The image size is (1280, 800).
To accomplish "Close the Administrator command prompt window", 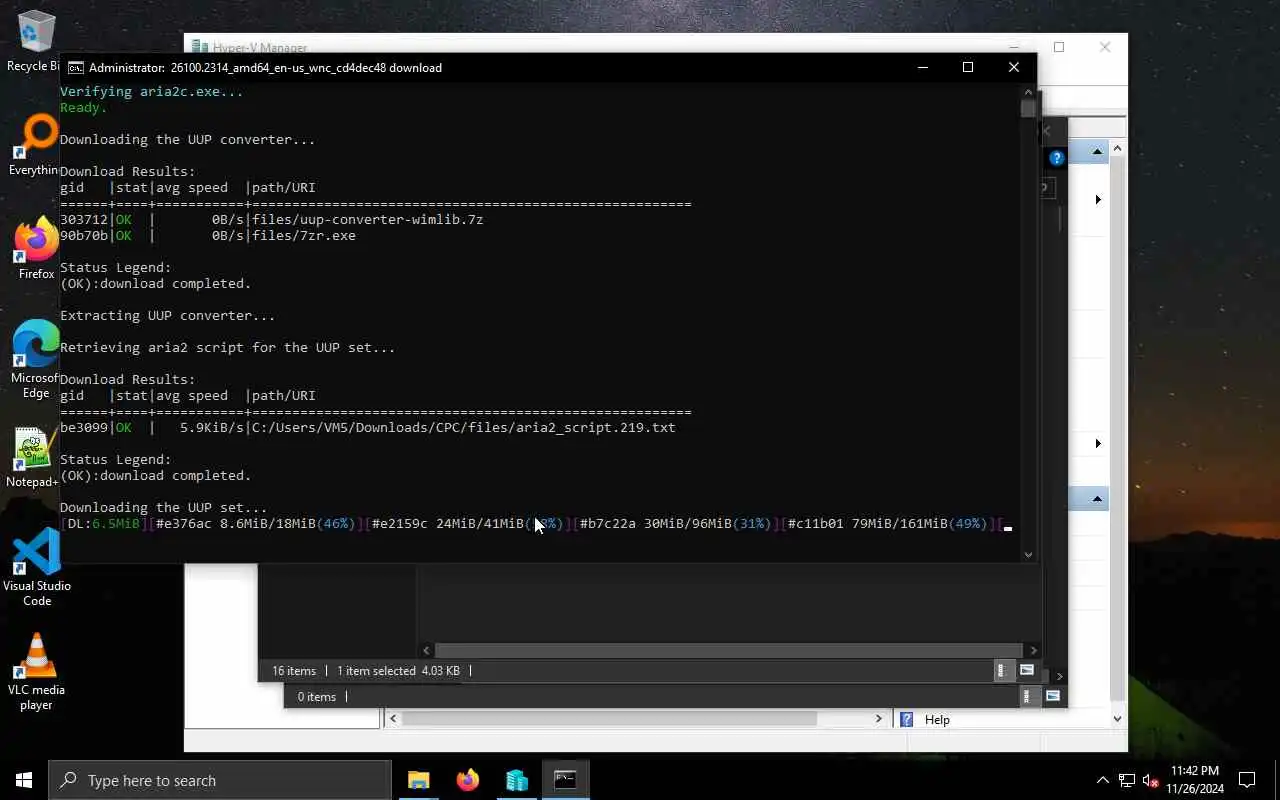I will pyautogui.click(x=1014, y=67).
